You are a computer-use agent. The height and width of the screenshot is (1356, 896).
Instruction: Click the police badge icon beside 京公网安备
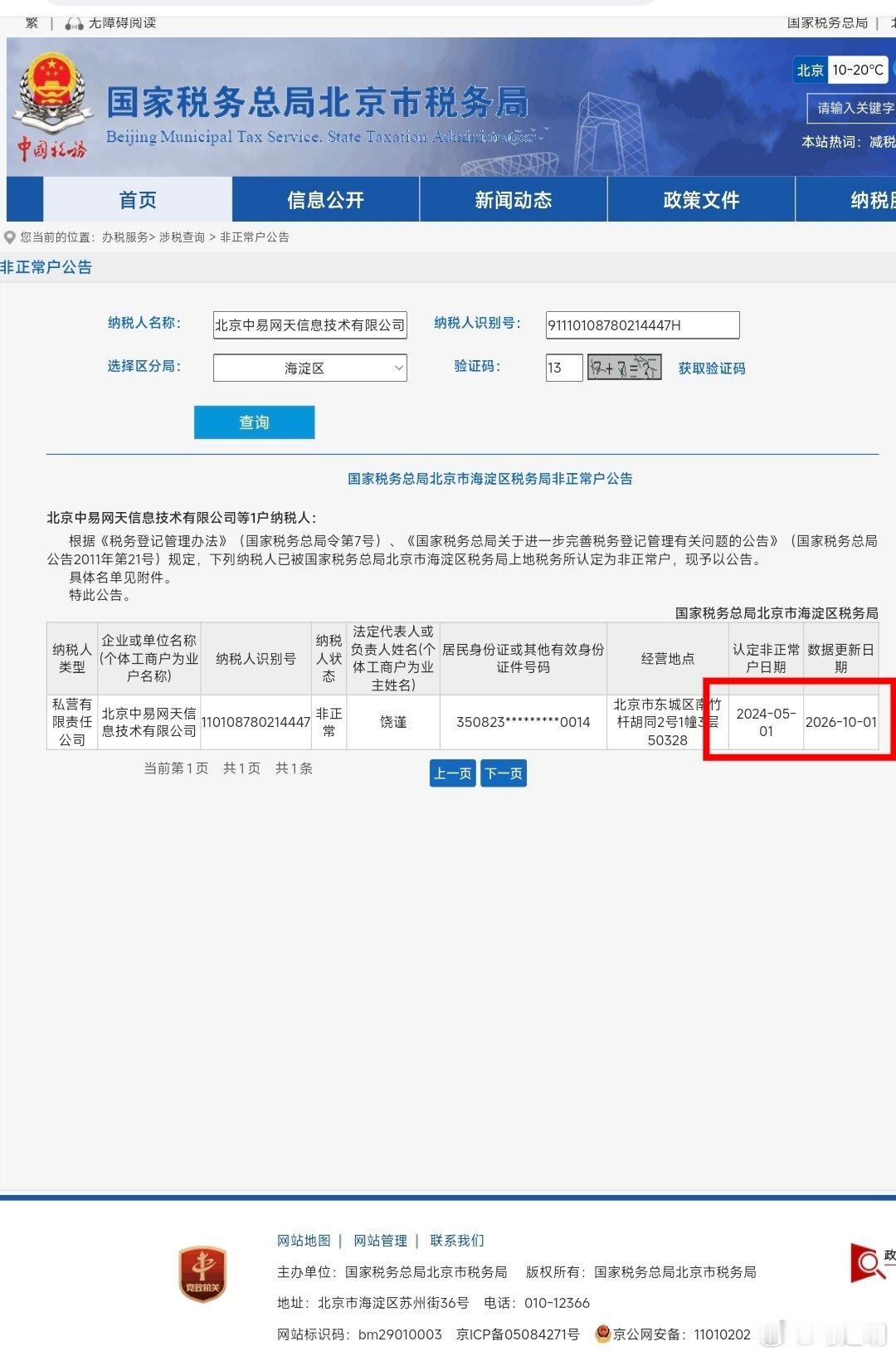(x=603, y=1334)
